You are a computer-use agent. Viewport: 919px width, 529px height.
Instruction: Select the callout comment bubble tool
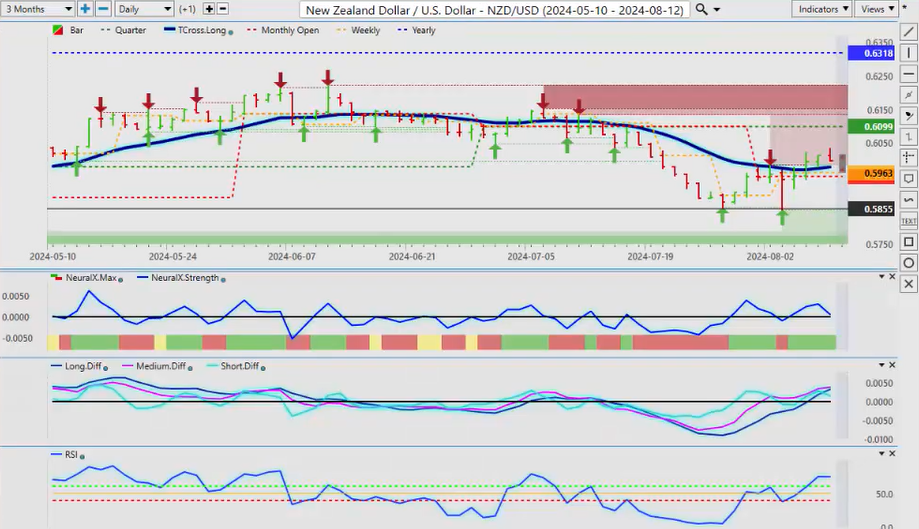tap(908, 178)
